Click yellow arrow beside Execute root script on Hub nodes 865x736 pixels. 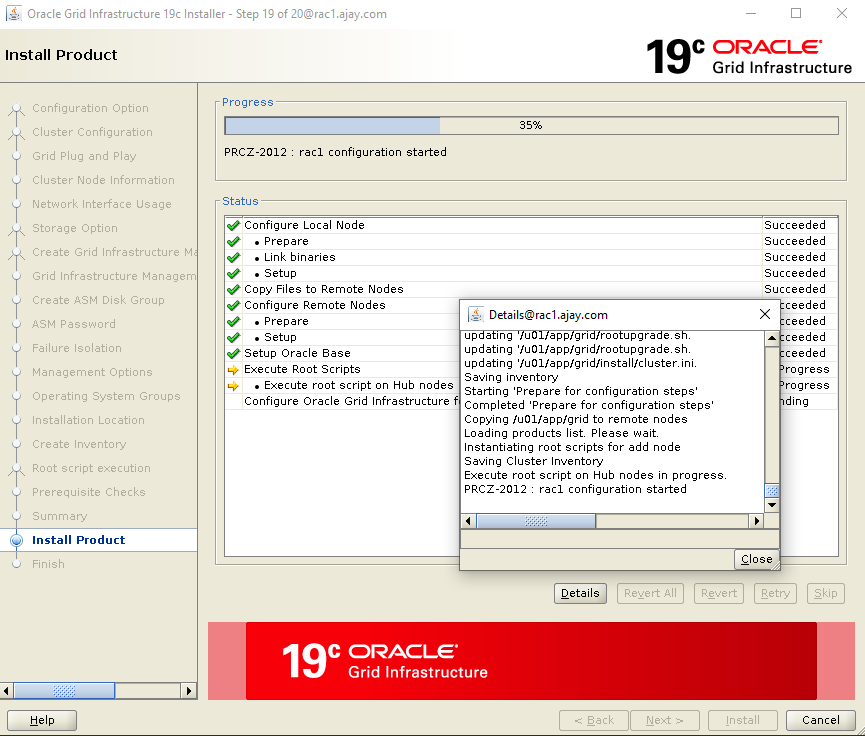(233, 385)
